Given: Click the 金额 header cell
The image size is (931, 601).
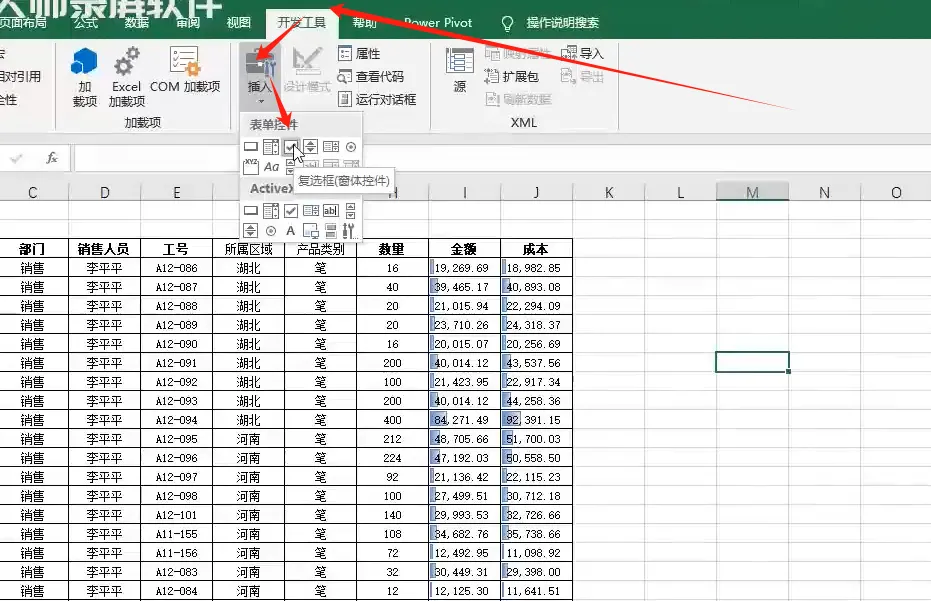Looking at the screenshot, I should (464, 249).
